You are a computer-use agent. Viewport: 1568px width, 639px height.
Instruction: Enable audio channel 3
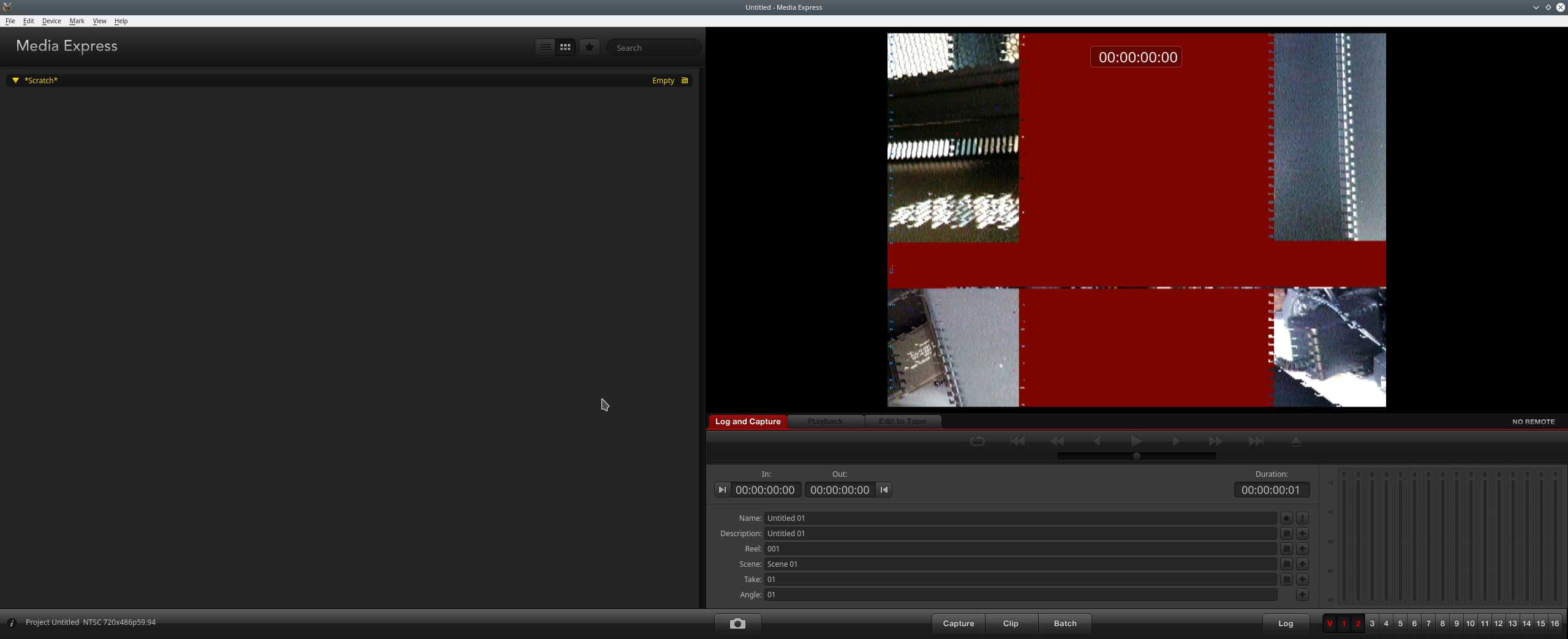1372,624
